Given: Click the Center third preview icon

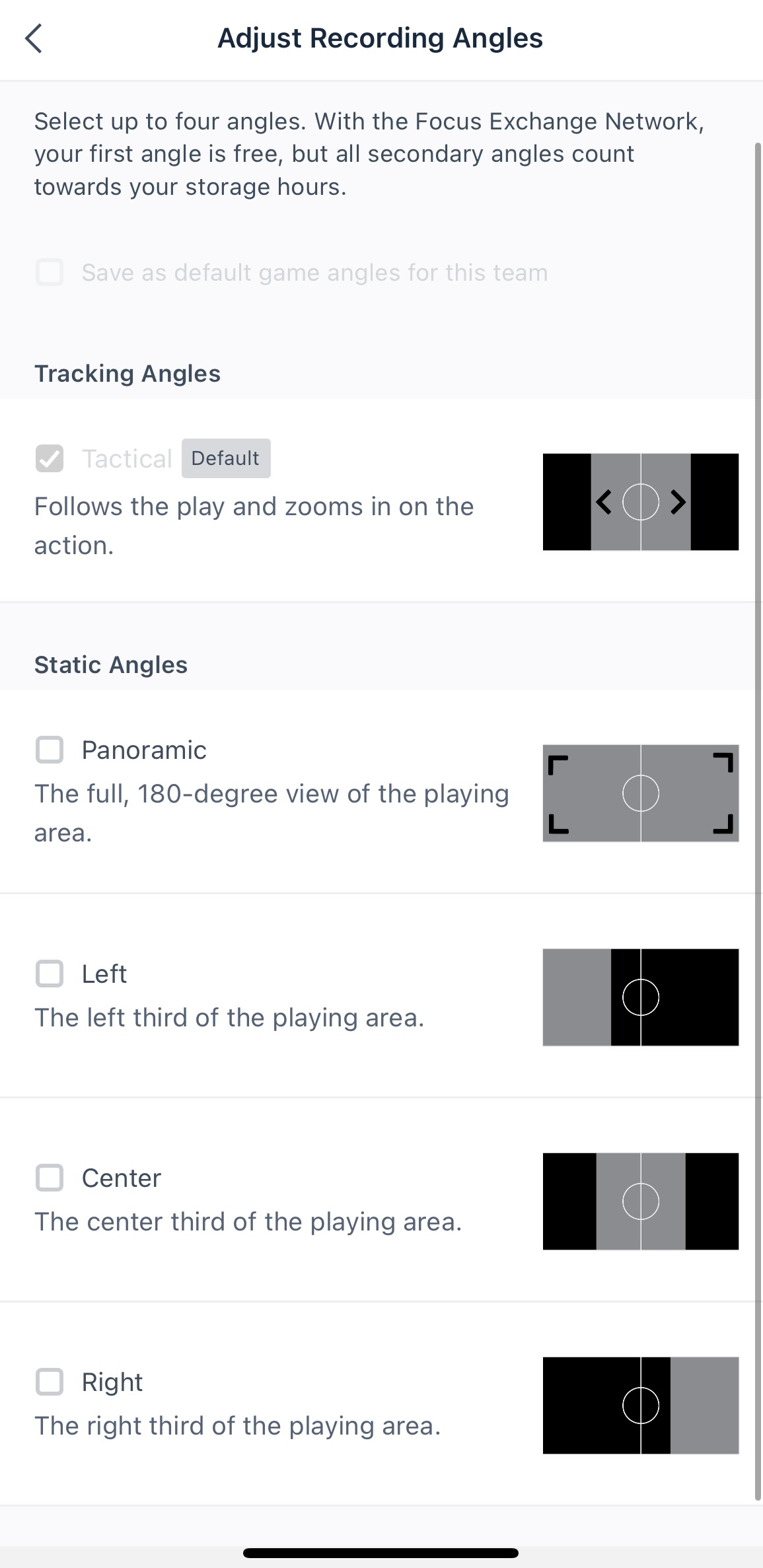Looking at the screenshot, I should click(640, 1202).
